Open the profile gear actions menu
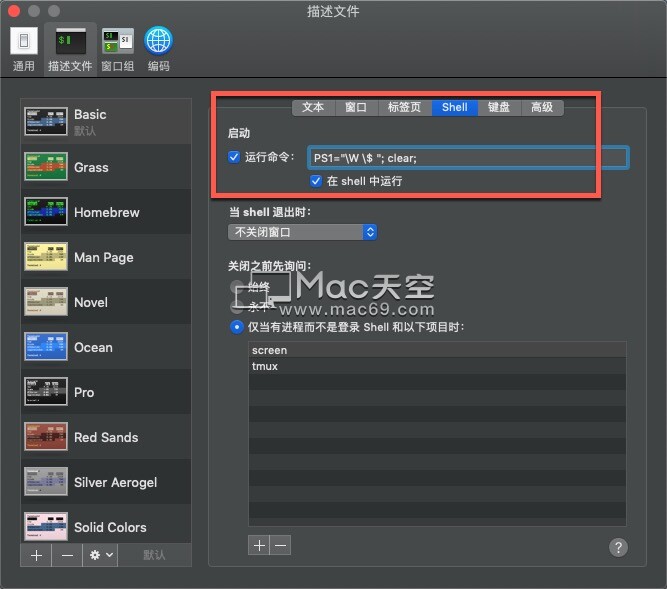The width and height of the screenshot is (667, 589). click(100, 555)
